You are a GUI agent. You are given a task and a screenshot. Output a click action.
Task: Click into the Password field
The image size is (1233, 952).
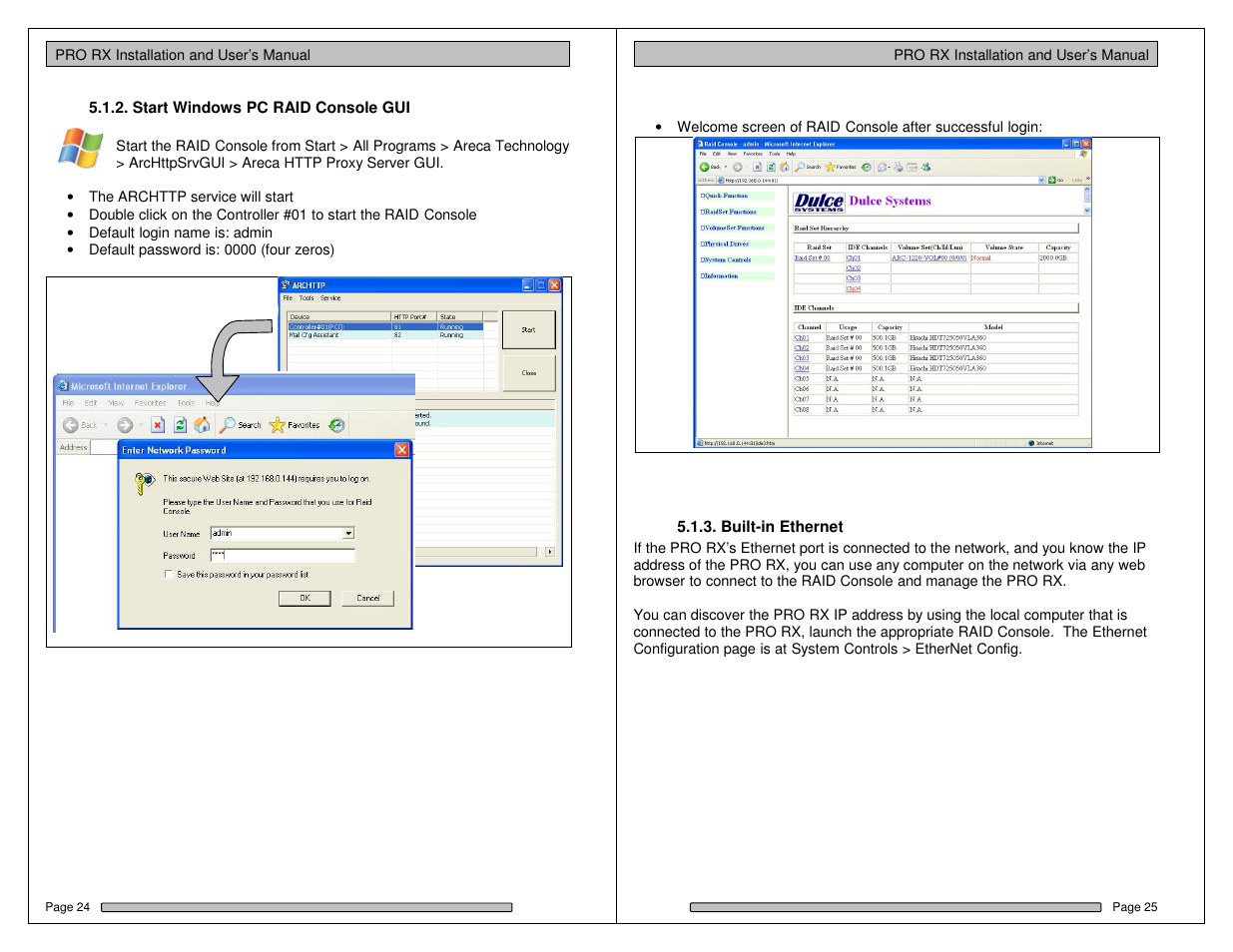tap(283, 555)
